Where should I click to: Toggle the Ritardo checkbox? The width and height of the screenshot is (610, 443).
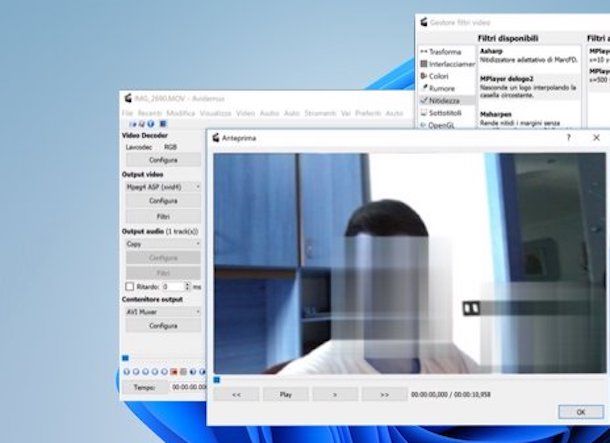pos(130,287)
